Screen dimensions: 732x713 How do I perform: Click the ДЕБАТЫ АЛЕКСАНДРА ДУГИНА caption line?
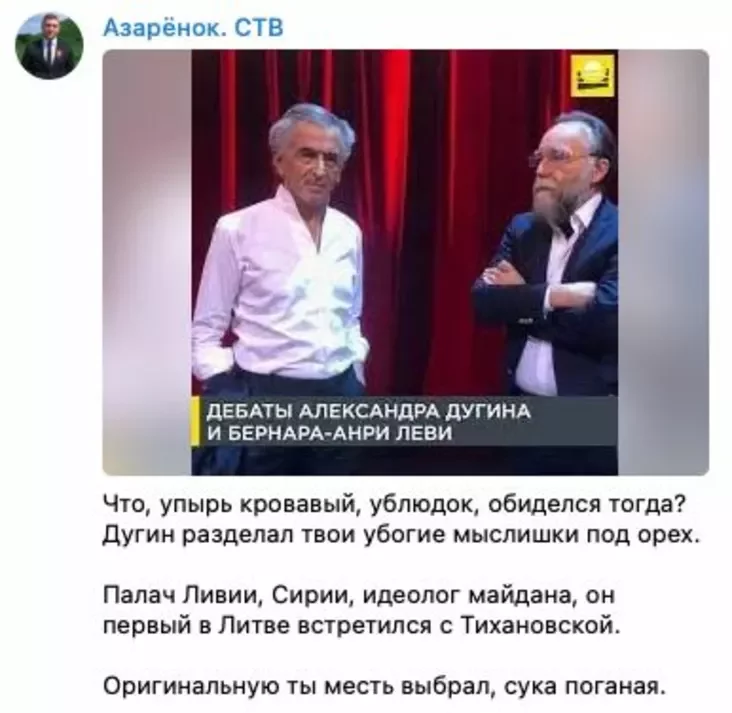(368, 412)
